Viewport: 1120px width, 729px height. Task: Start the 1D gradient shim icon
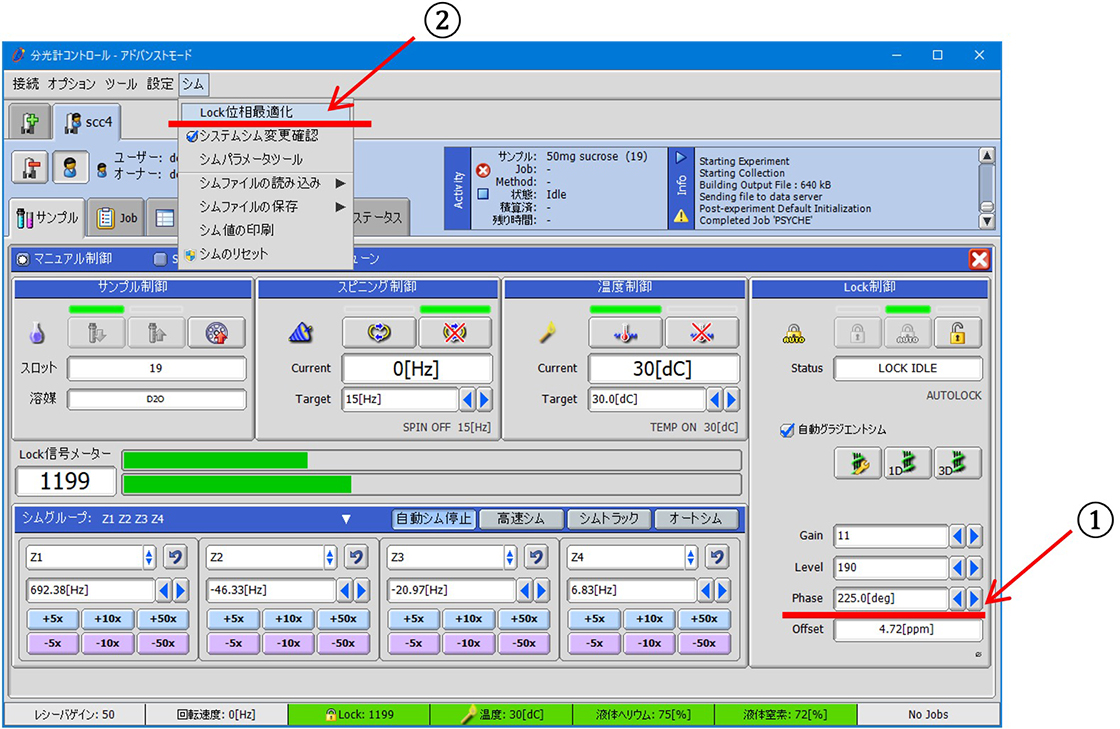[x=907, y=463]
